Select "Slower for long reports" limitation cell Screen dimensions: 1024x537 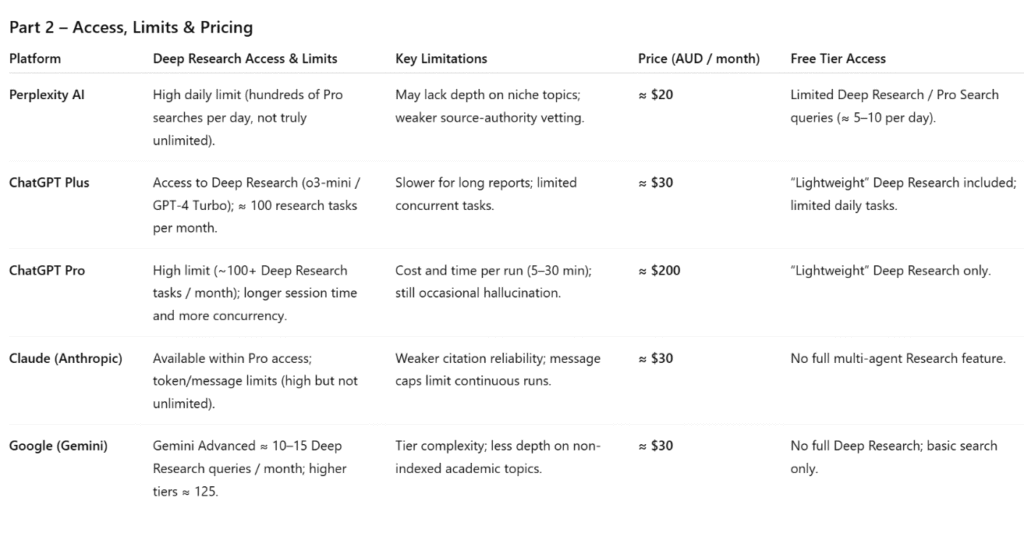coord(485,194)
